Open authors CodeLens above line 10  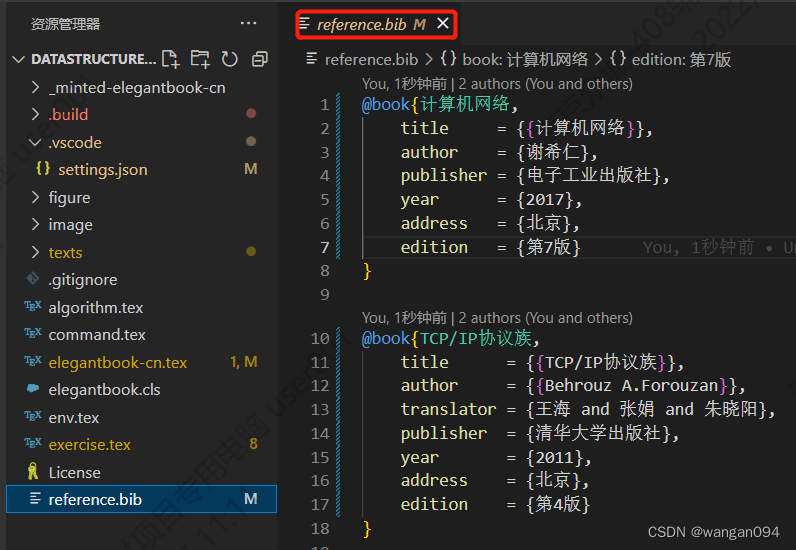497,318
